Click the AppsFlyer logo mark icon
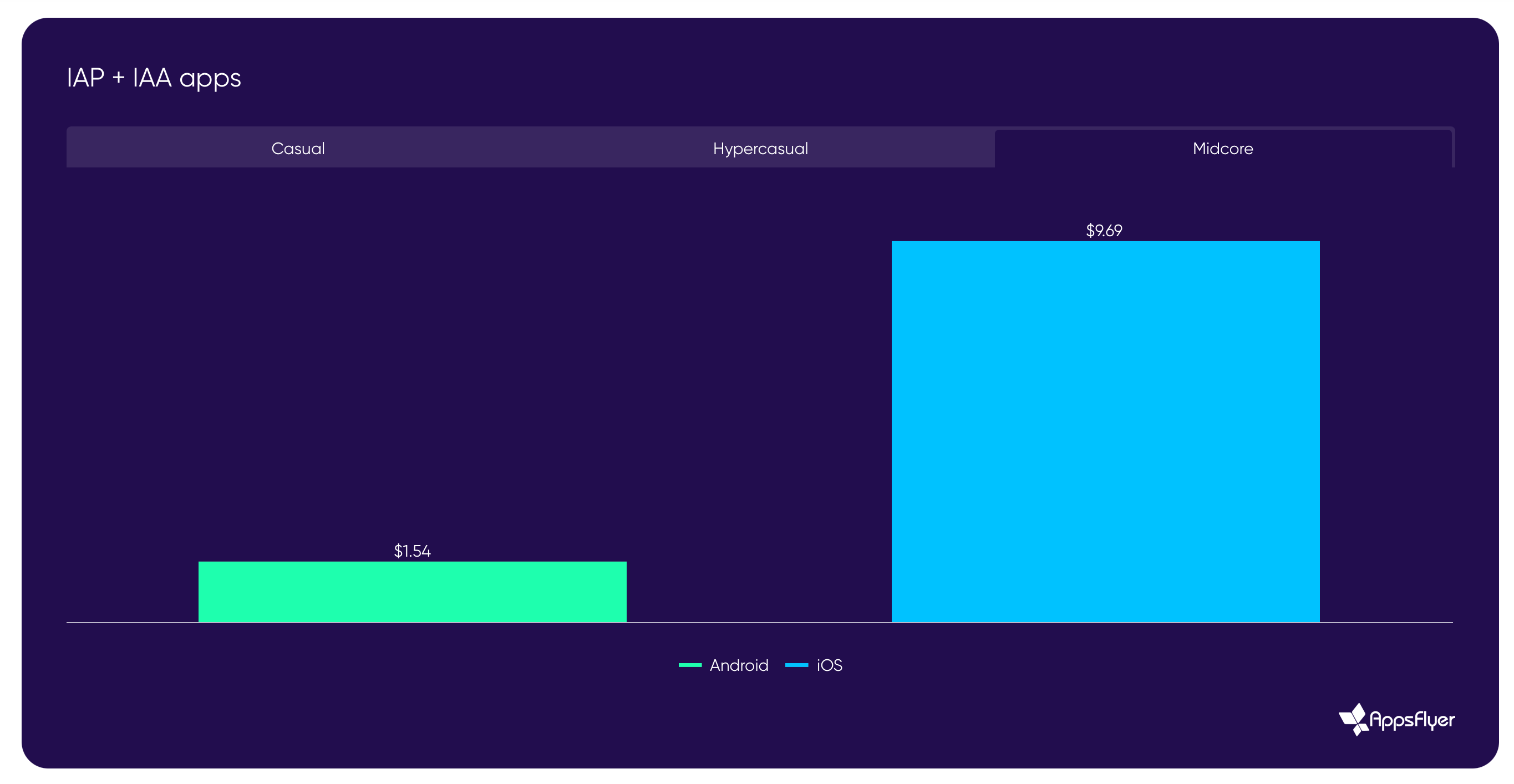Image resolution: width=1514 pixels, height=784 pixels. [1353, 719]
